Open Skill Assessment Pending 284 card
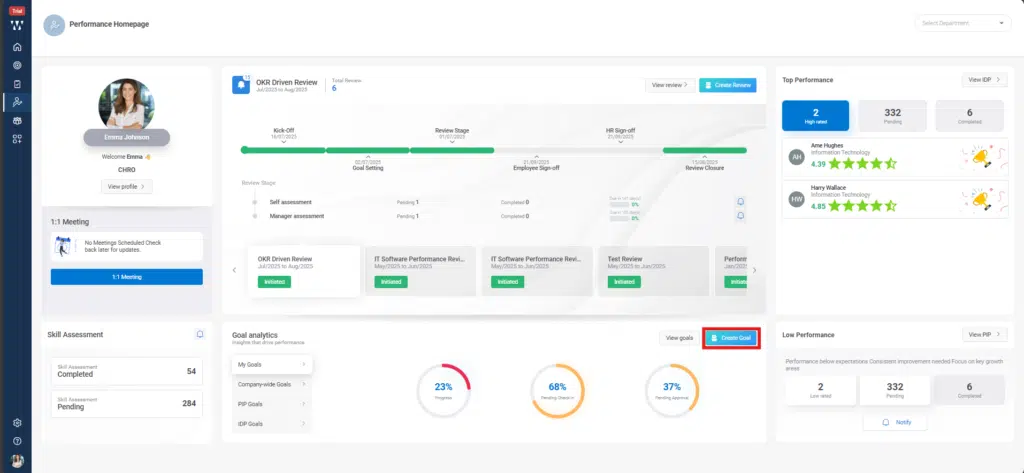The image size is (1024, 473). (127, 404)
